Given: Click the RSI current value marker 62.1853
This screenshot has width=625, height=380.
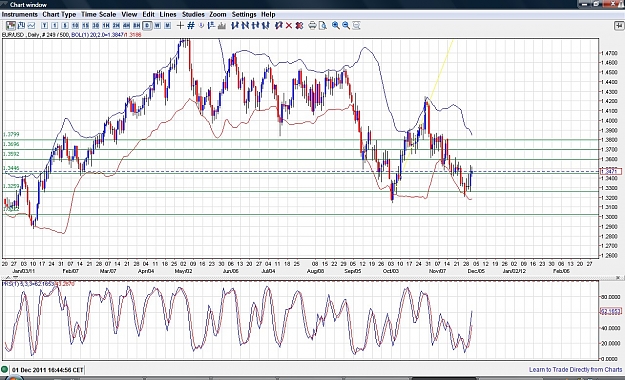Looking at the screenshot, I should [610, 311].
